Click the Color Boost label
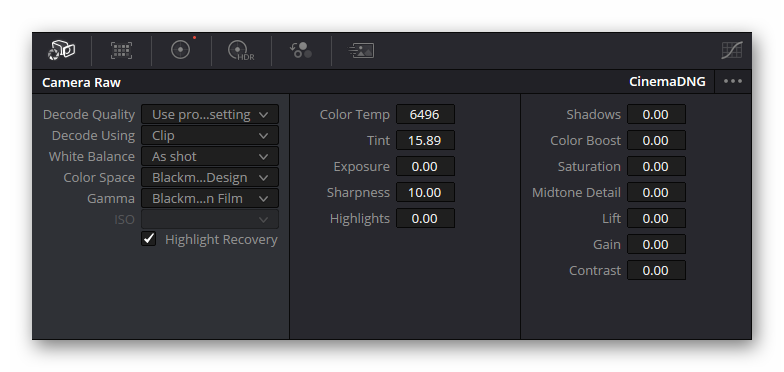 tap(586, 140)
